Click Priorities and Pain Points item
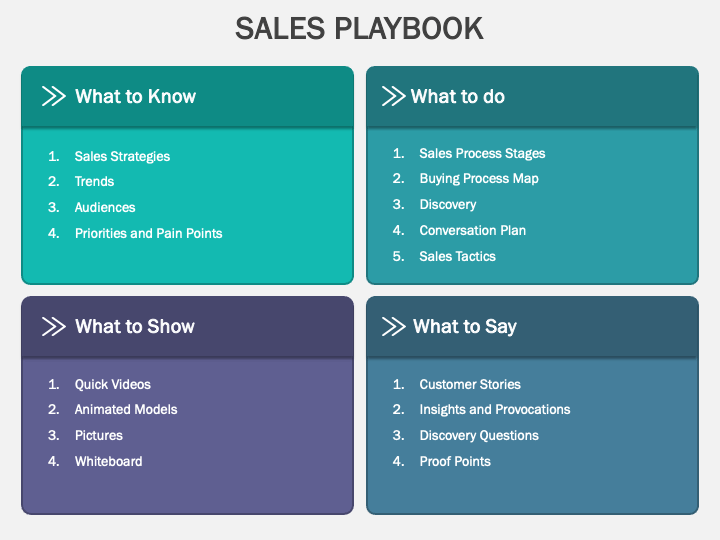This screenshot has height=540, width=720. click(148, 233)
